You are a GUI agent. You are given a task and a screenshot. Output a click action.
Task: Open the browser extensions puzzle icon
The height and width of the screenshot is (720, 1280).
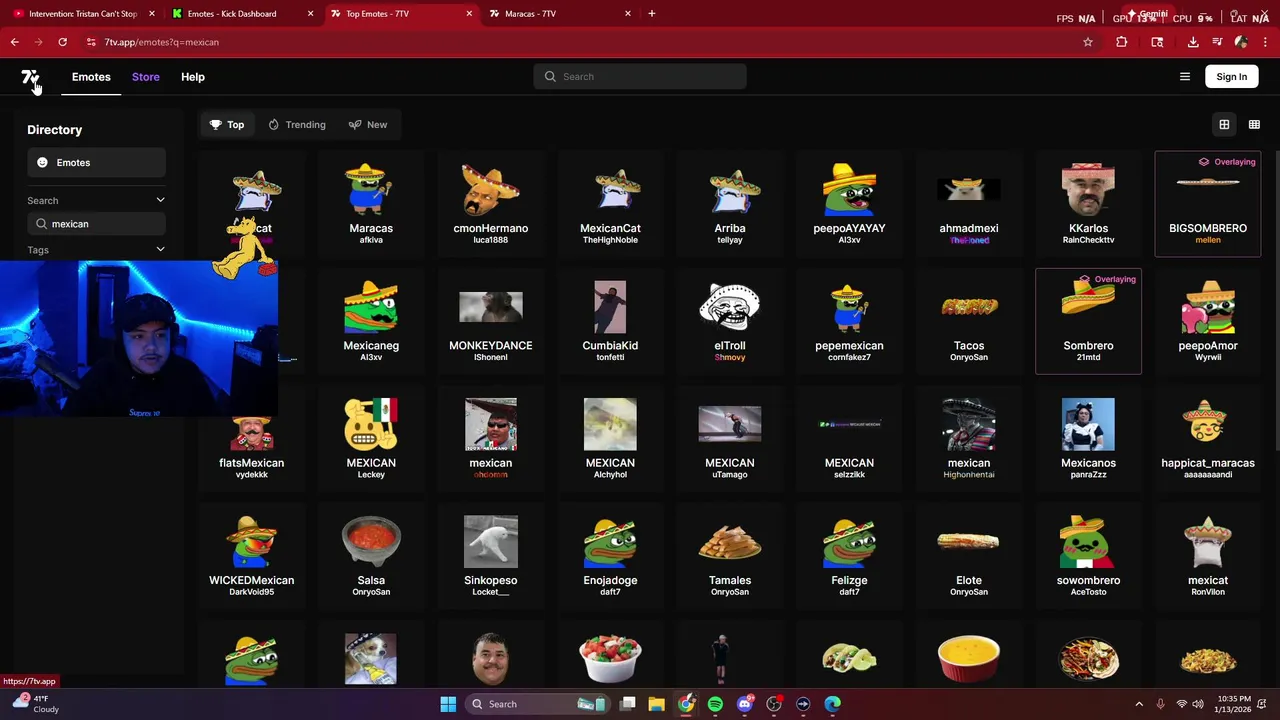click(1122, 42)
